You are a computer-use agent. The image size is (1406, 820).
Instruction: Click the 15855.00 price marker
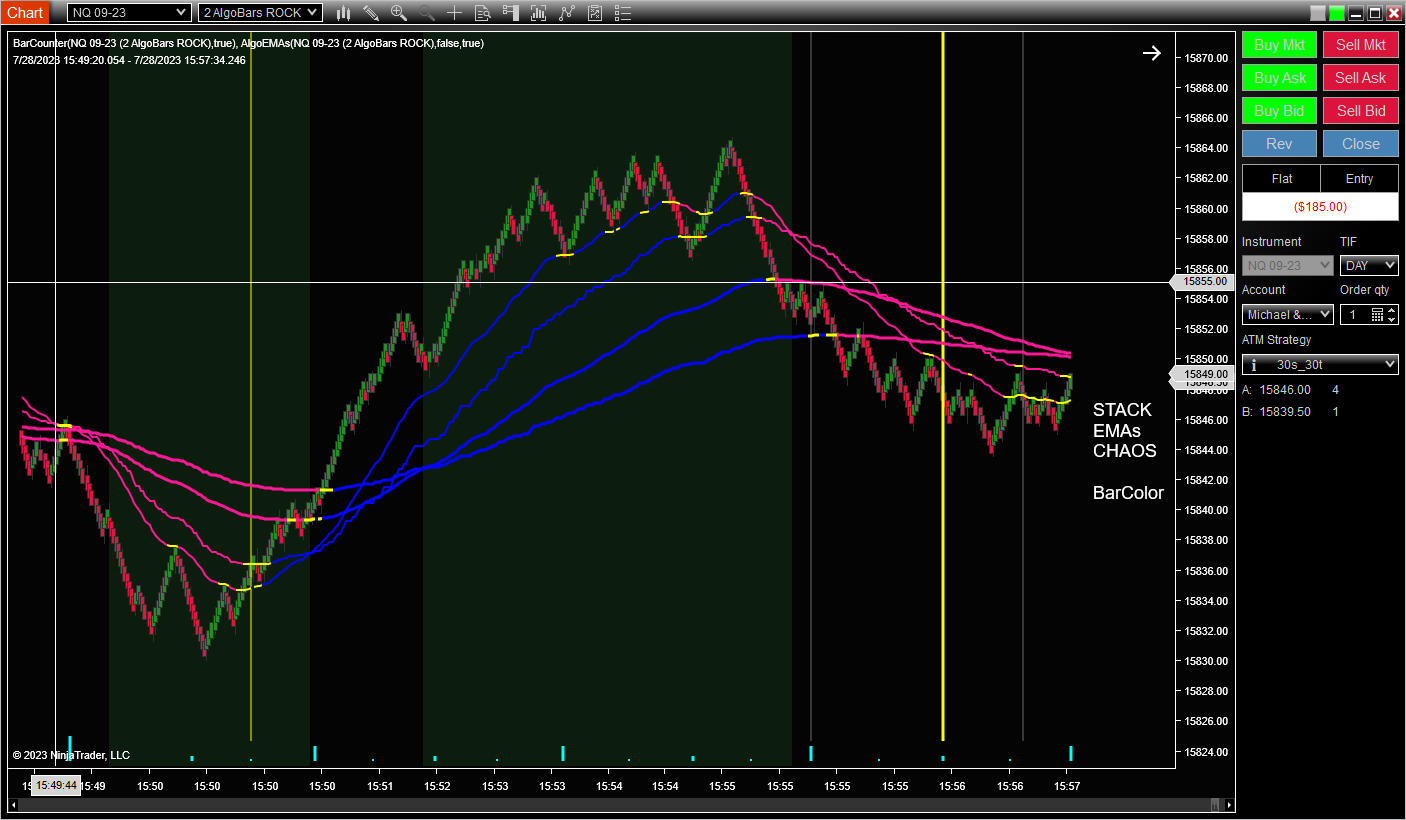(x=1204, y=282)
